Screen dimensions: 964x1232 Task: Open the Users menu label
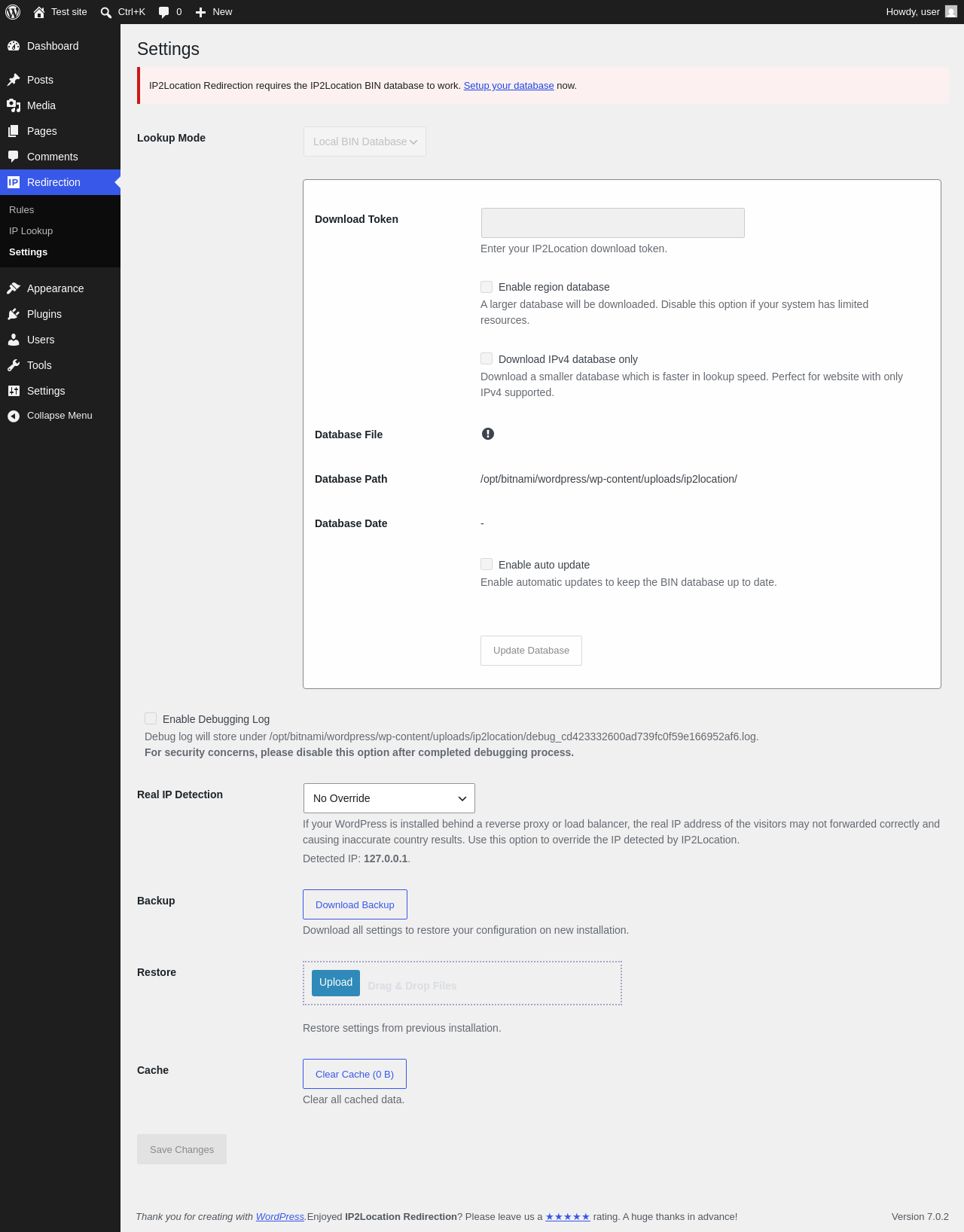[41, 340]
